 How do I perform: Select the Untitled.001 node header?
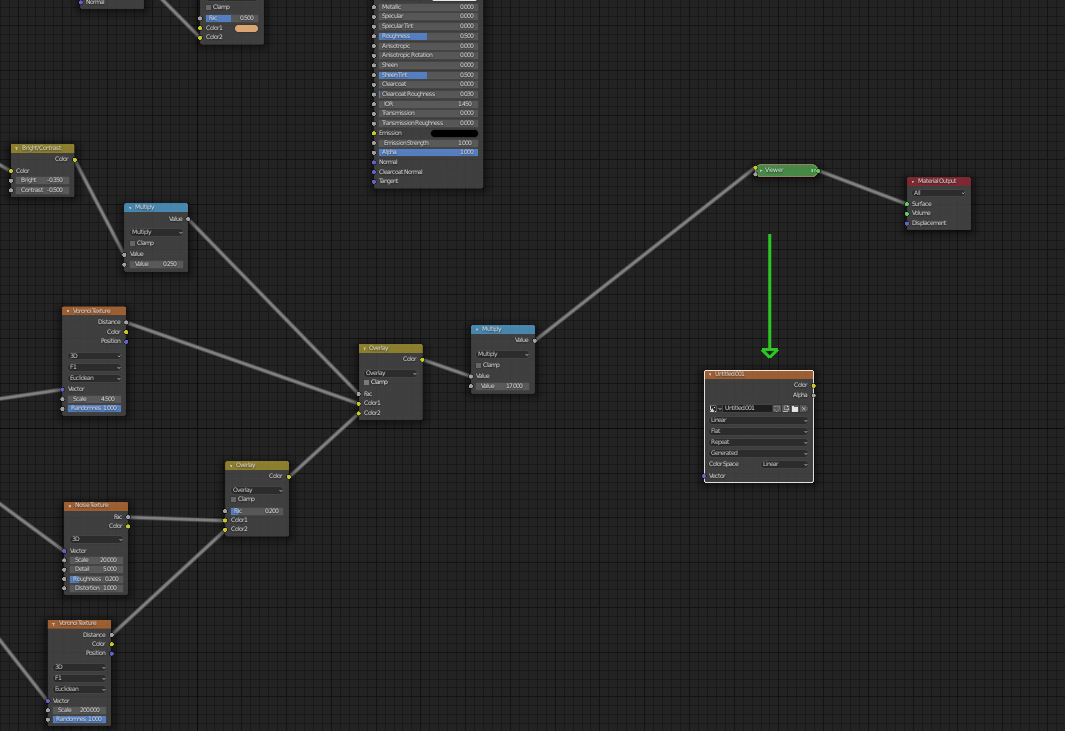(x=759, y=374)
